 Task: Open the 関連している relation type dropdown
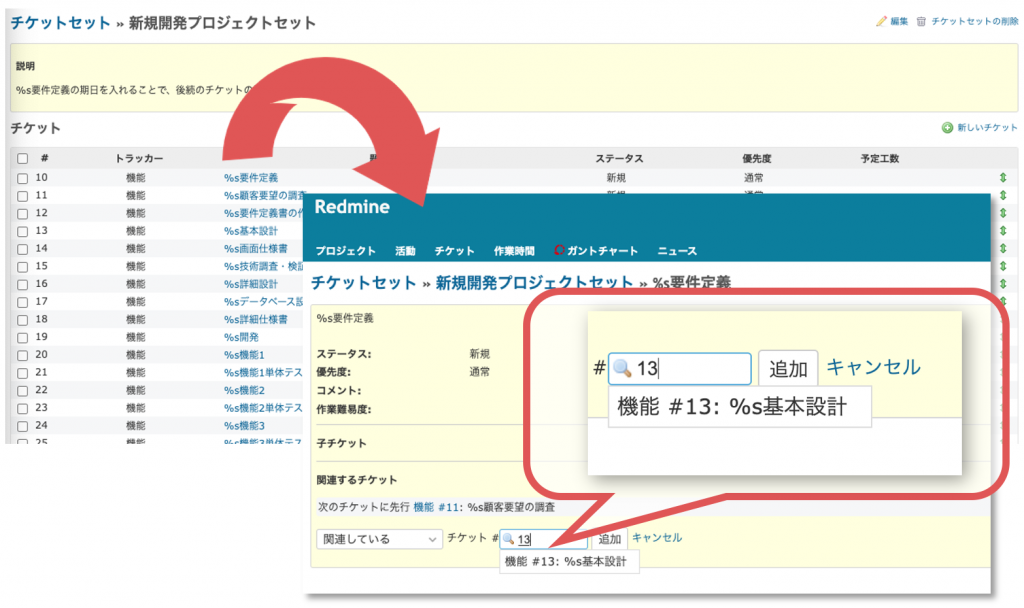pyautogui.click(x=379, y=539)
